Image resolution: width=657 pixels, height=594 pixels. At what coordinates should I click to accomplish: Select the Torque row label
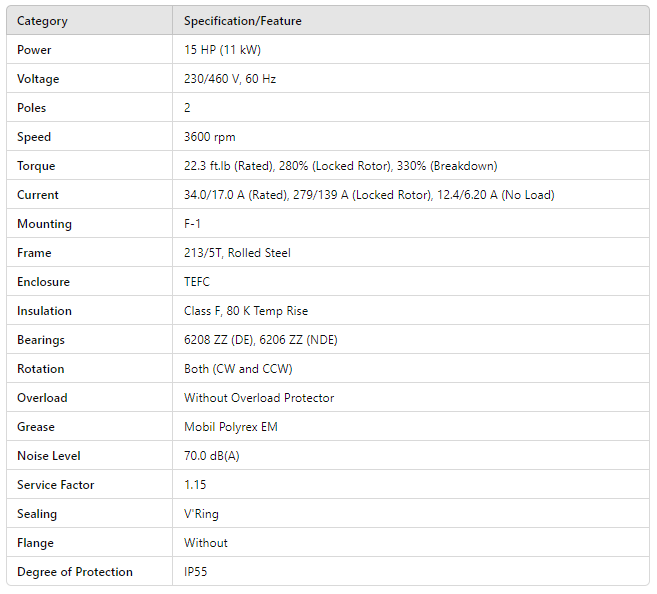[x=36, y=166]
